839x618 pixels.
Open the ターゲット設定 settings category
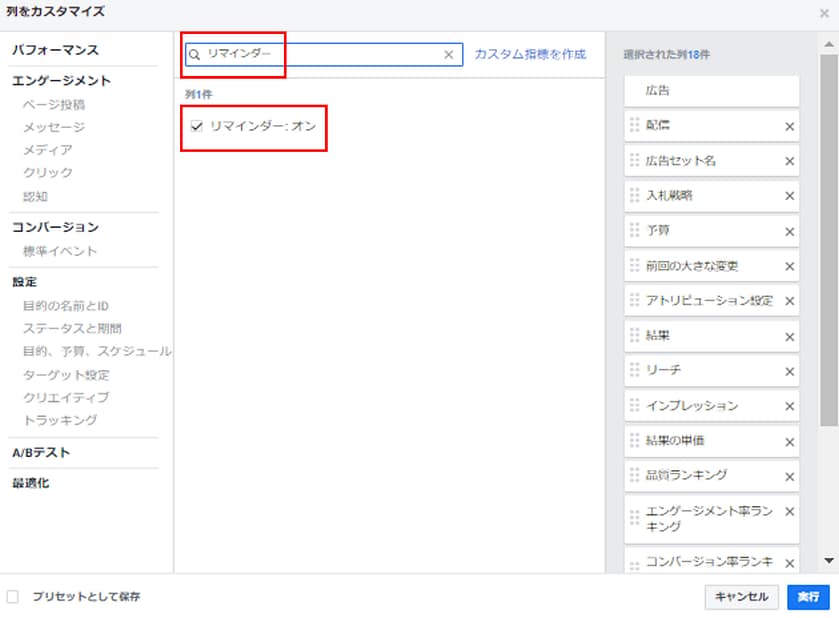(x=66, y=375)
